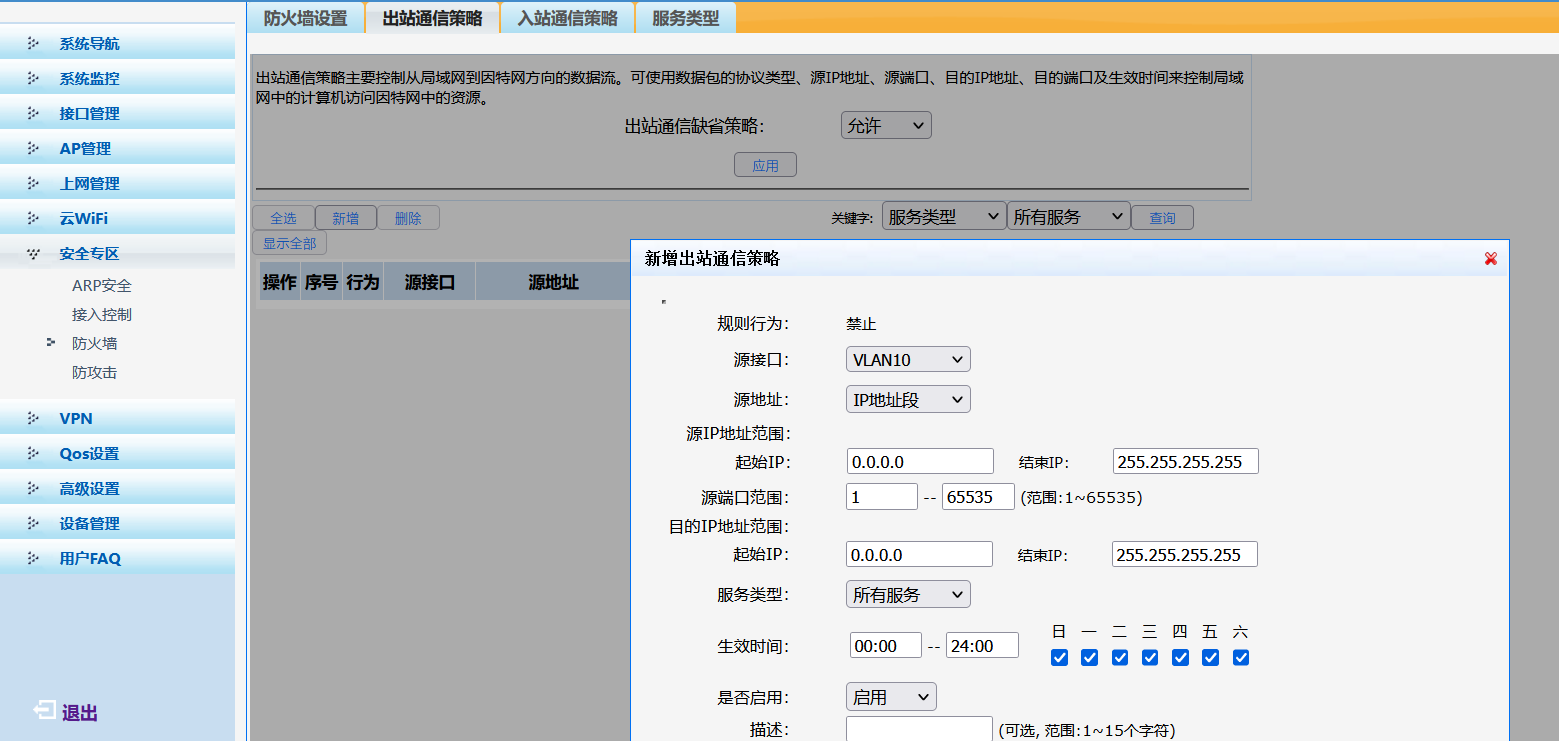This screenshot has width=1559, height=741.
Task: Open the 出站通信缺省策略 允许 dropdown
Action: pyautogui.click(x=886, y=126)
